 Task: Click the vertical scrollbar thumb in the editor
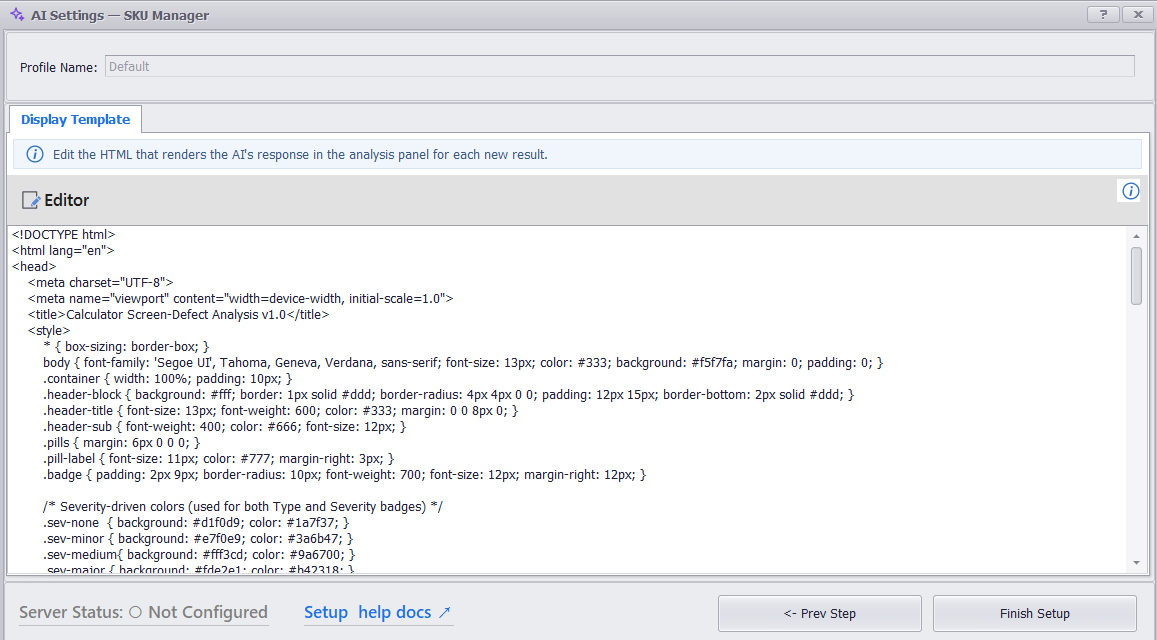pos(1136,275)
